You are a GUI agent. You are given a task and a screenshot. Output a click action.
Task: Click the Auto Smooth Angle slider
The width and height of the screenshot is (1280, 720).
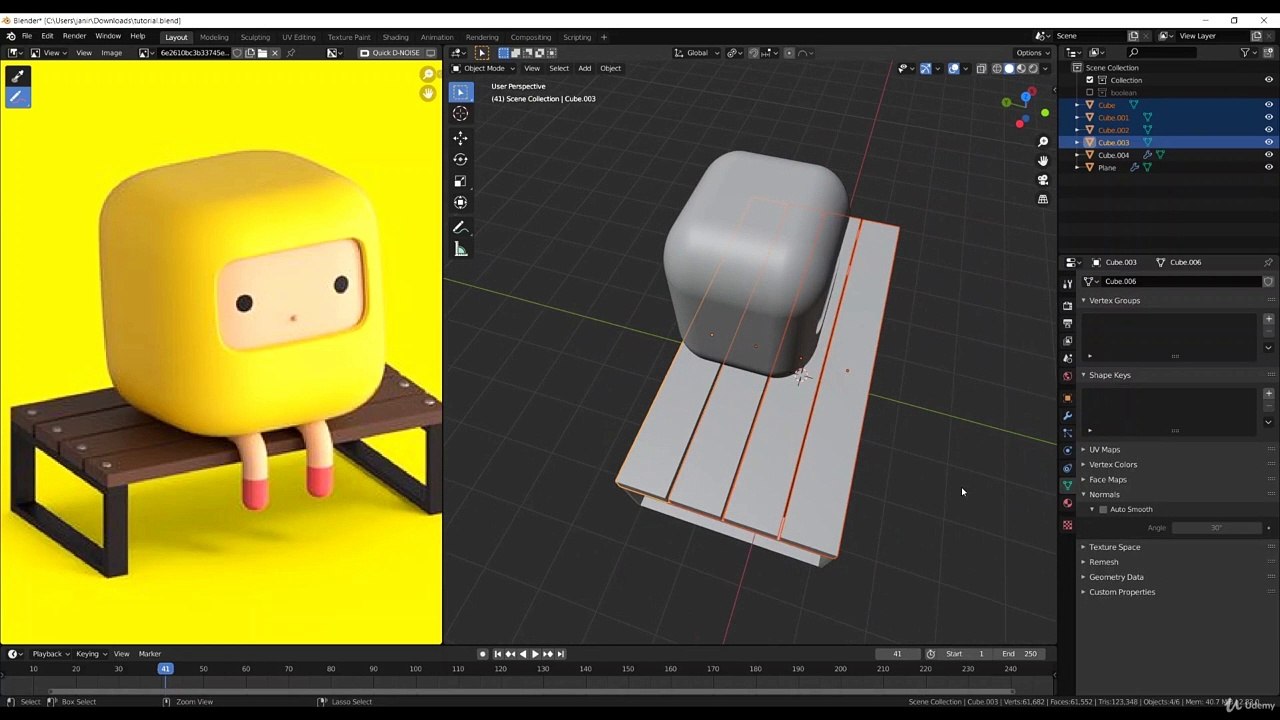click(x=1216, y=528)
